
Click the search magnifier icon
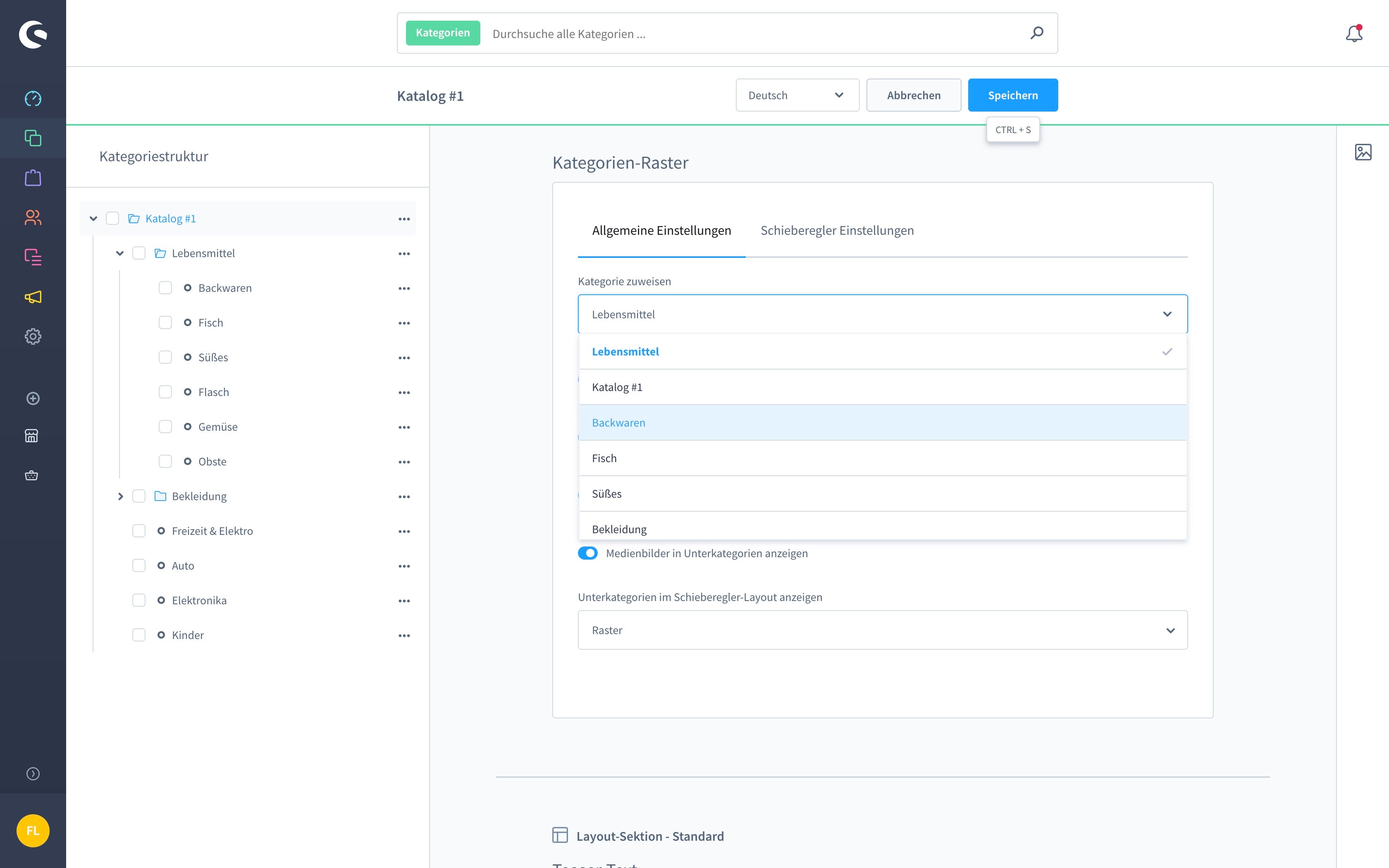coord(1037,33)
